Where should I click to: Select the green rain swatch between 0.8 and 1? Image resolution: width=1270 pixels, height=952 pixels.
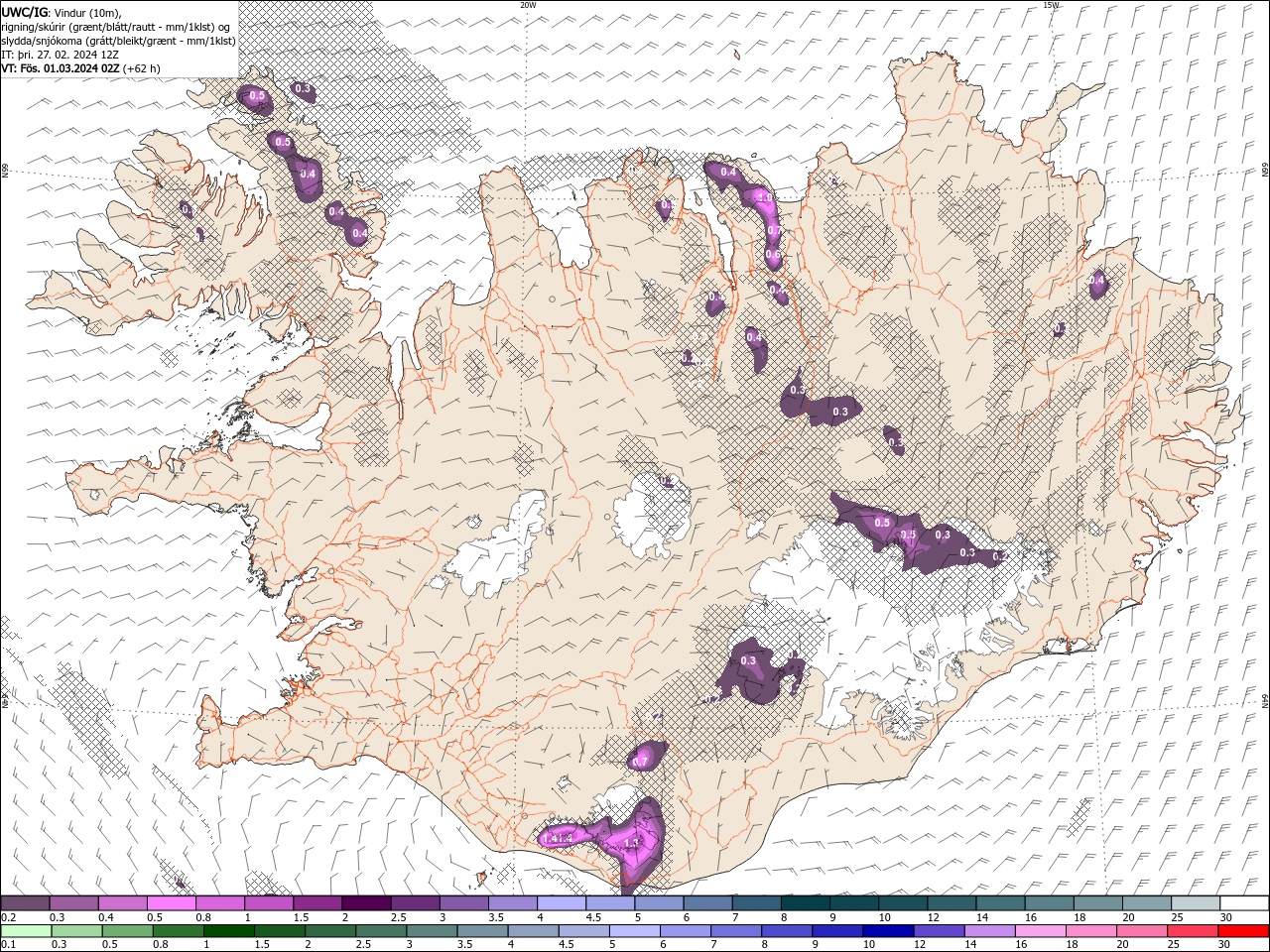click(x=178, y=931)
